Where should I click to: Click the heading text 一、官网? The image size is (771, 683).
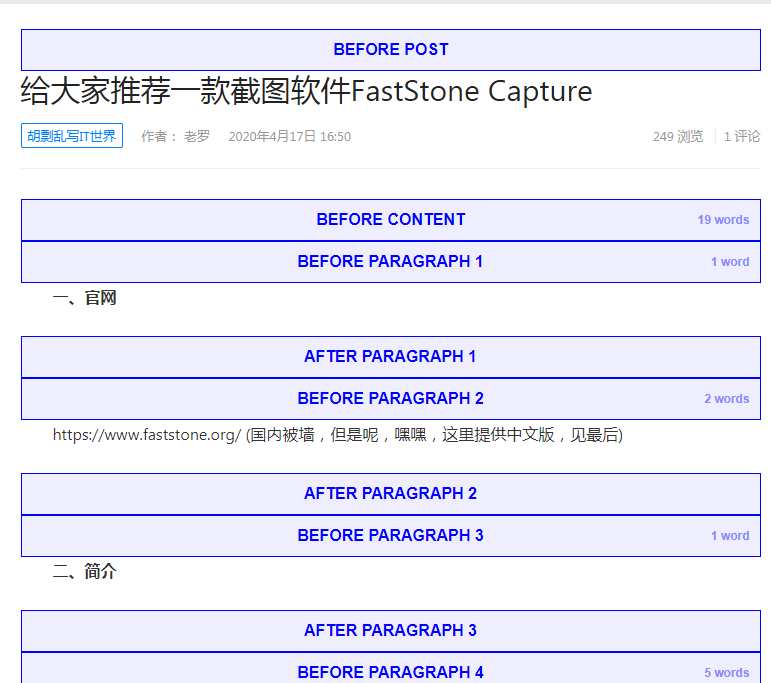coord(85,298)
